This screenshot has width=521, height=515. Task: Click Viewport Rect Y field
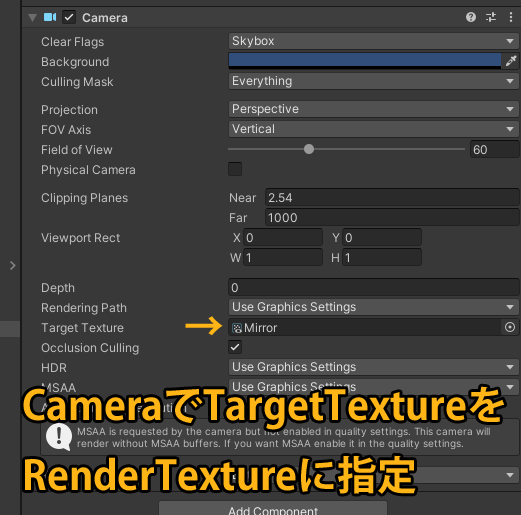(382, 237)
